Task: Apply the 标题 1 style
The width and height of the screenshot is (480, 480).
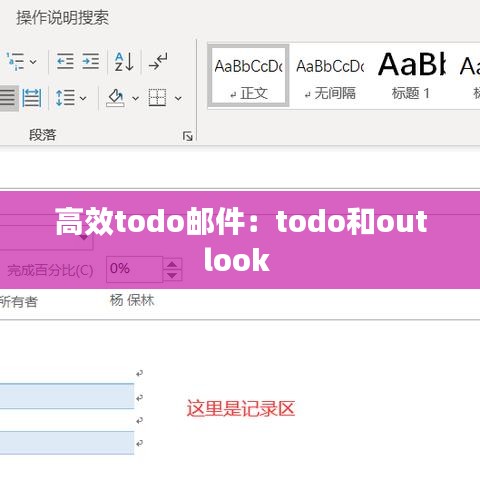Action: click(411, 76)
